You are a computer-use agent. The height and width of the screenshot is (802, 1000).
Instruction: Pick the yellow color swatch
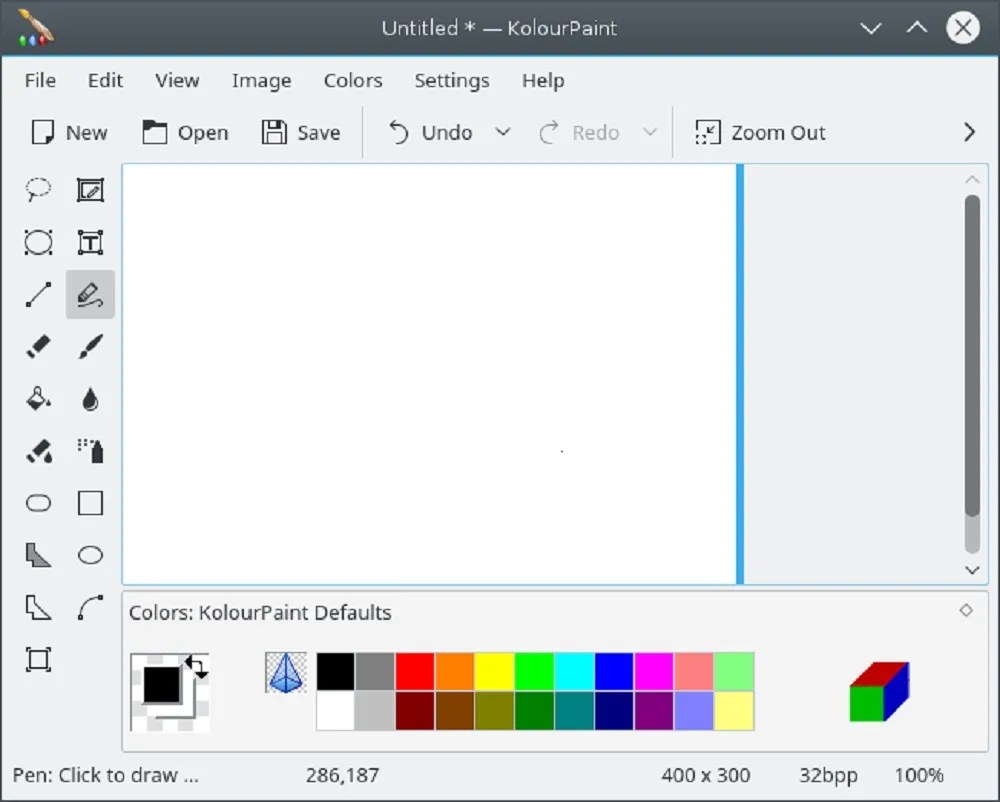click(x=494, y=671)
